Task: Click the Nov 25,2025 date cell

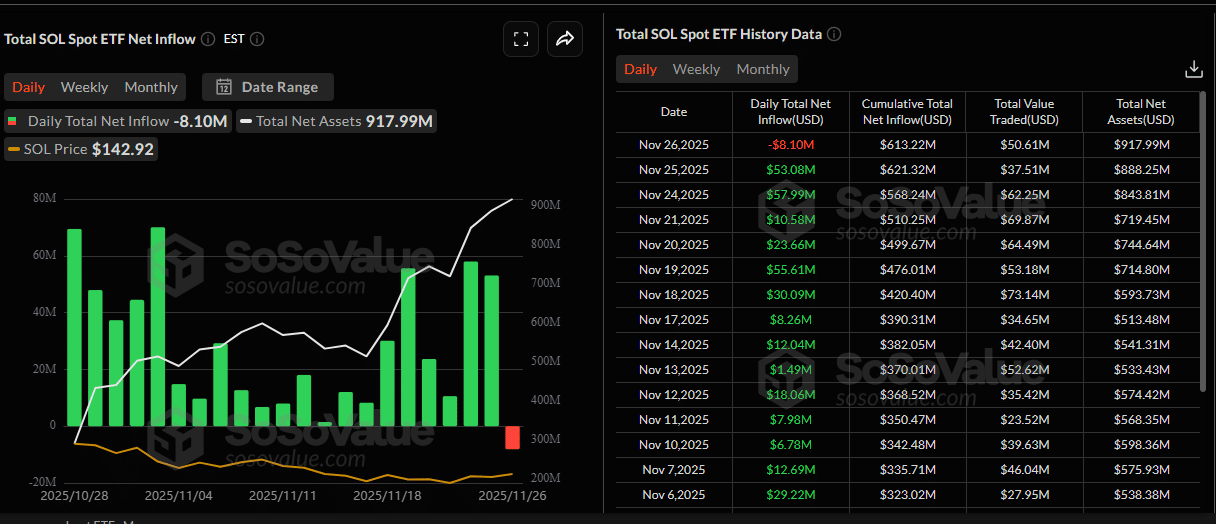Action: (674, 170)
